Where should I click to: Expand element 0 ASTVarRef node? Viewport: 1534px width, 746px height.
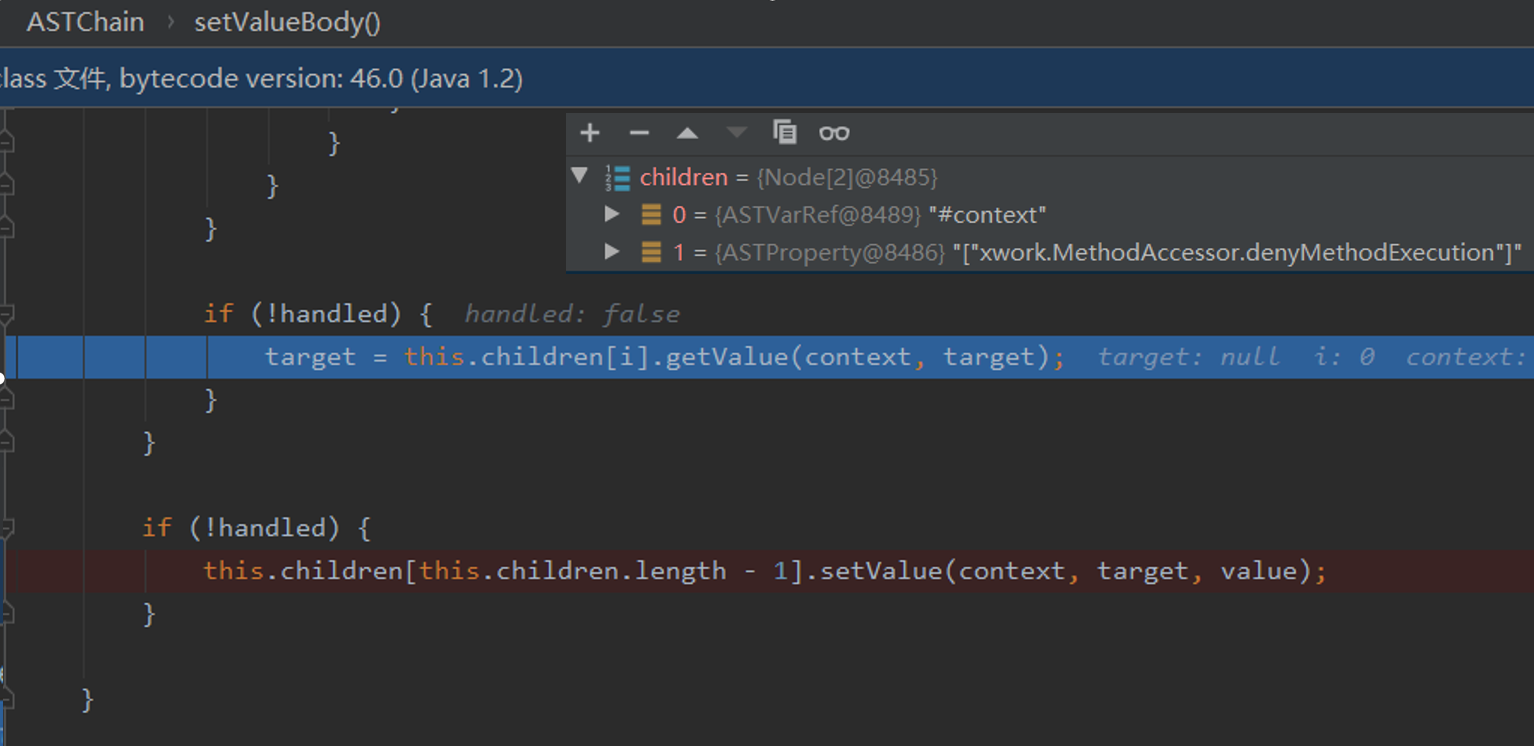click(x=612, y=214)
